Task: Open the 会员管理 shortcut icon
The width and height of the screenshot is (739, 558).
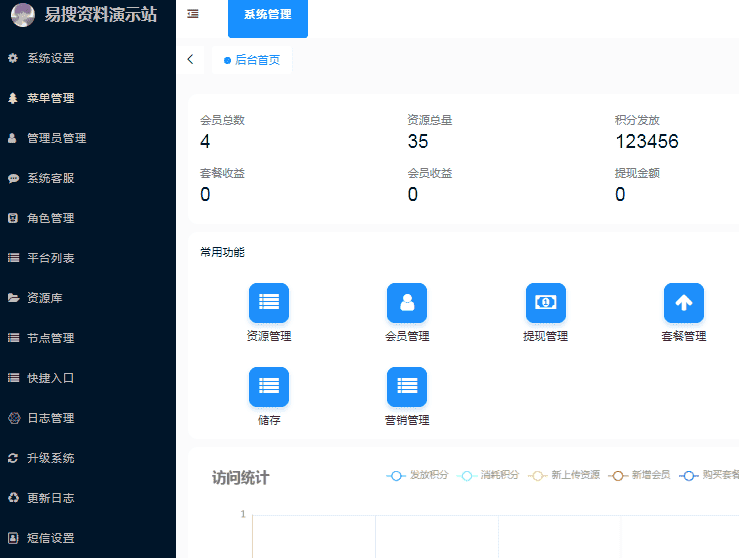Action: point(407,303)
